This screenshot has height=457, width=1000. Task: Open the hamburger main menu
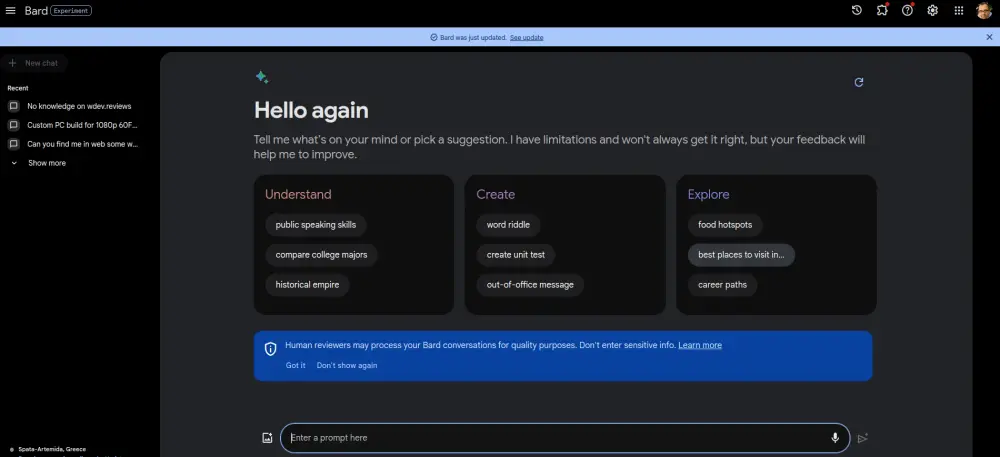click(x=10, y=11)
